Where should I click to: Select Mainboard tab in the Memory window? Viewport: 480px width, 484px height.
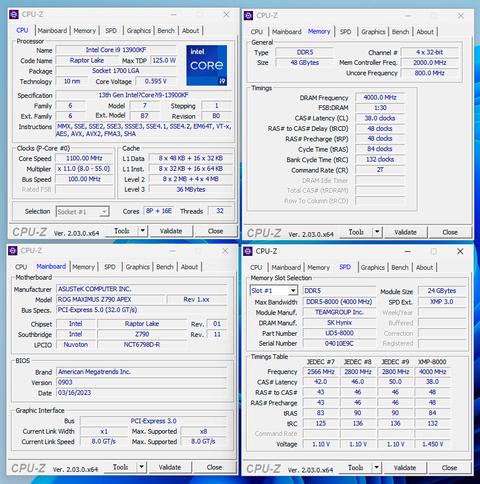click(287, 32)
